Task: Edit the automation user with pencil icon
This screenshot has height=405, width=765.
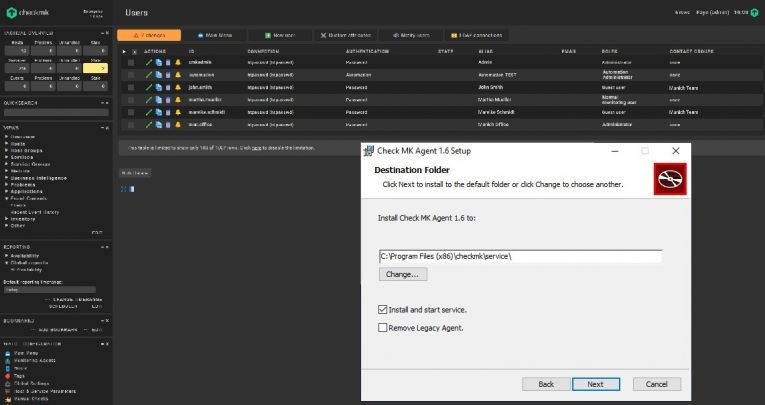Action: 149,75
